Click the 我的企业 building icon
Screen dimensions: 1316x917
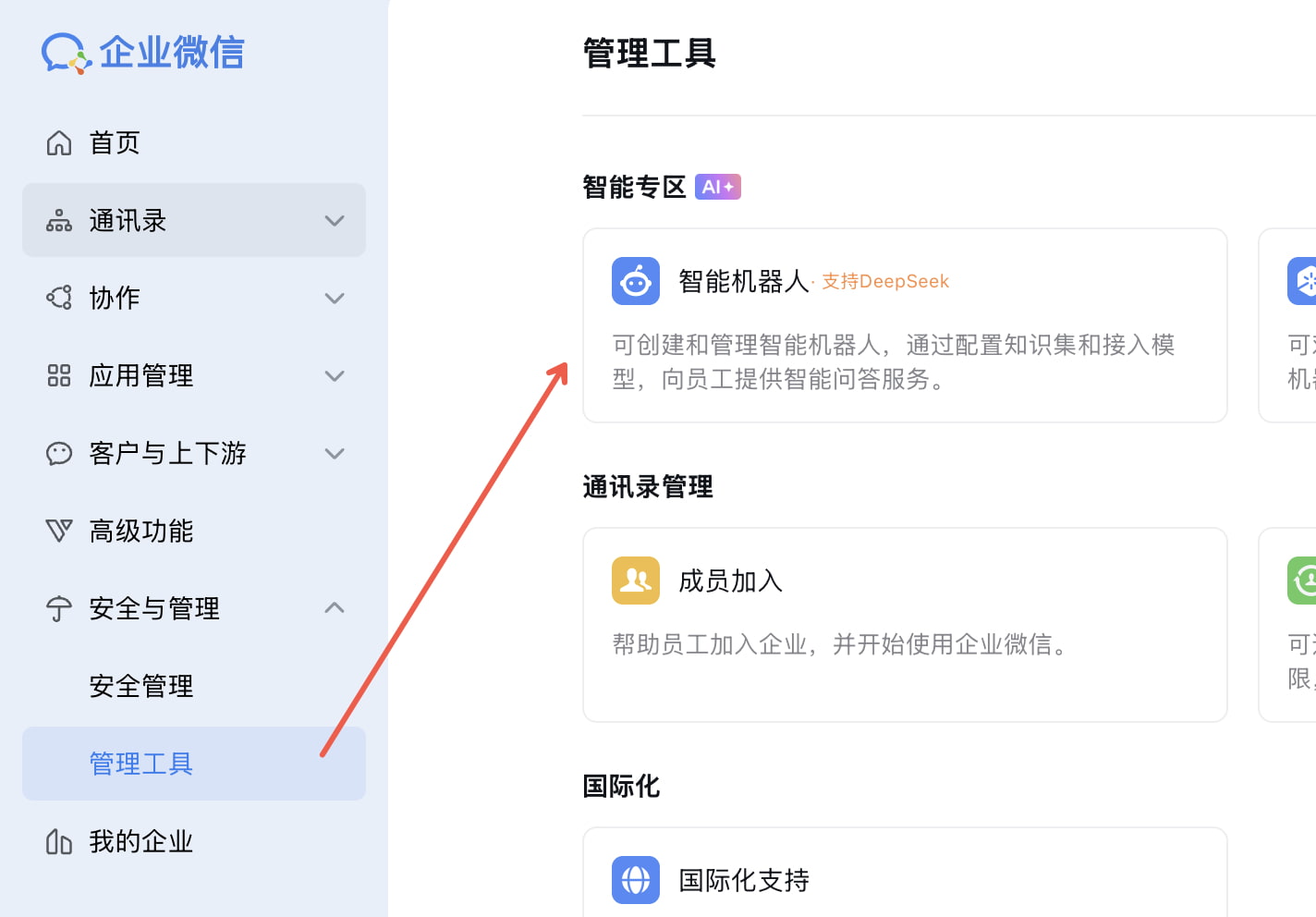coord(59,841)
